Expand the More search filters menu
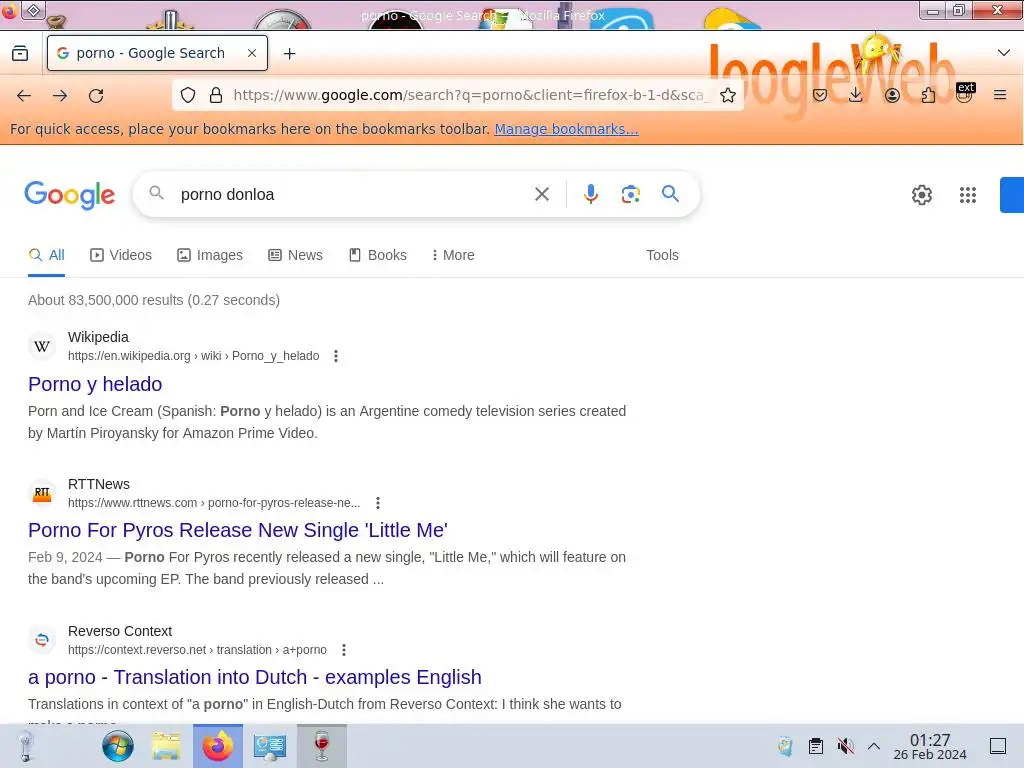This screenshot has width=1024, height=768. pos(453,255)
